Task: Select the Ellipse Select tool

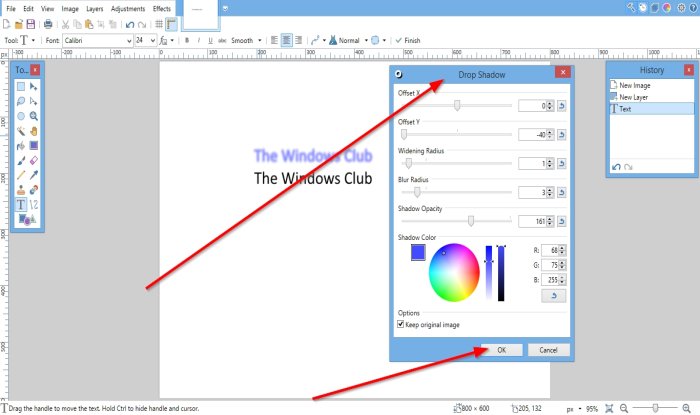Action: coord(21,116)
